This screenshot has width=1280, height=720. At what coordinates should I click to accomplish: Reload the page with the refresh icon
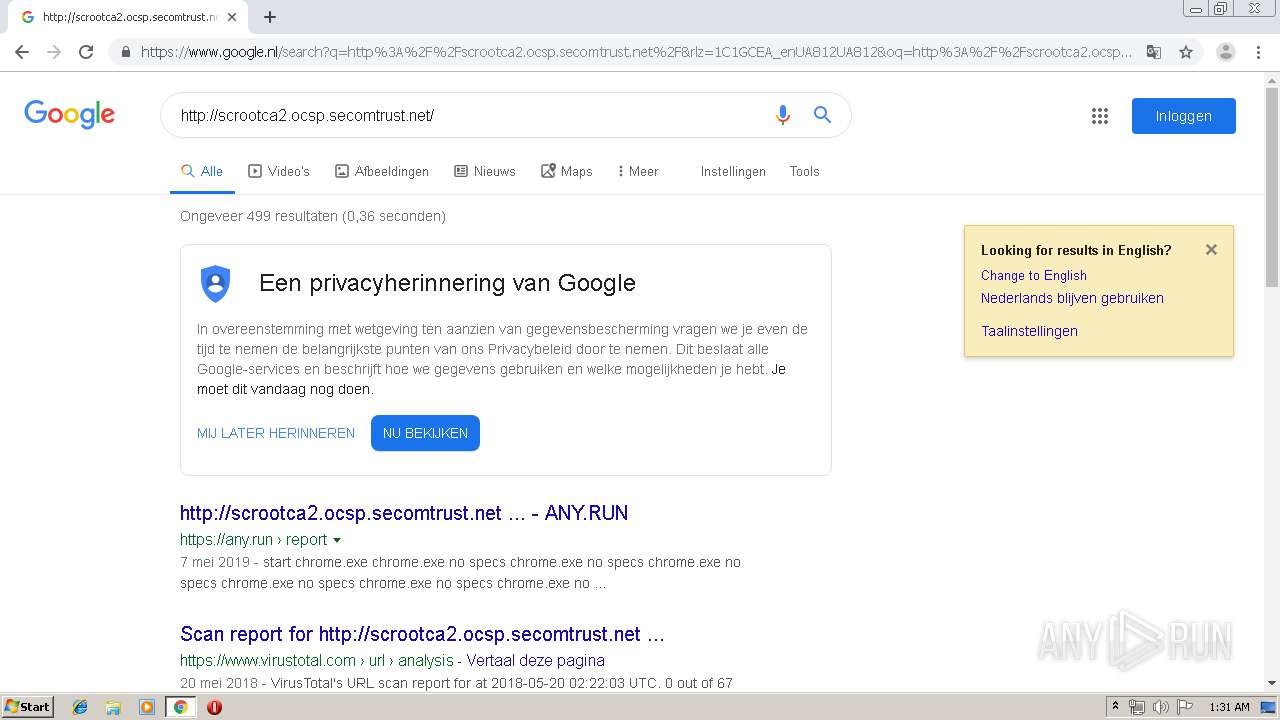tap(86, 52)
